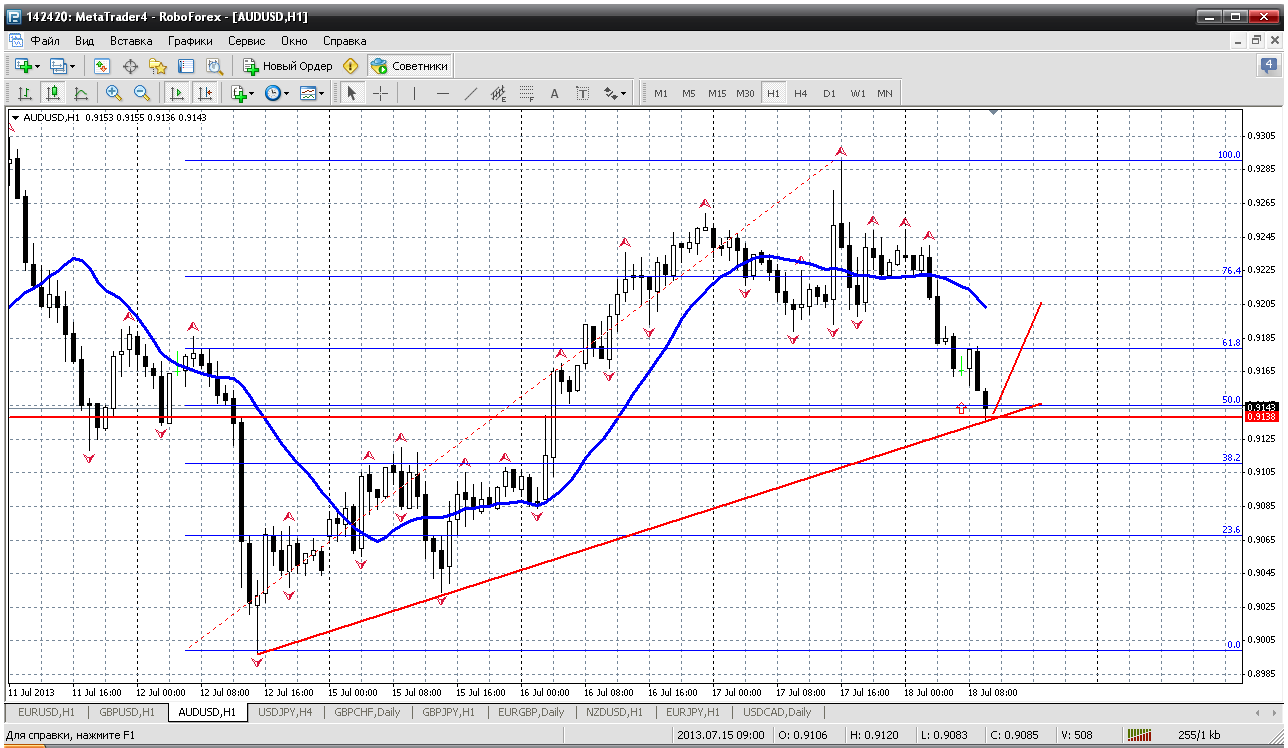
Task: Select the Text tool (A)
Action: click(x=555, y=93)
